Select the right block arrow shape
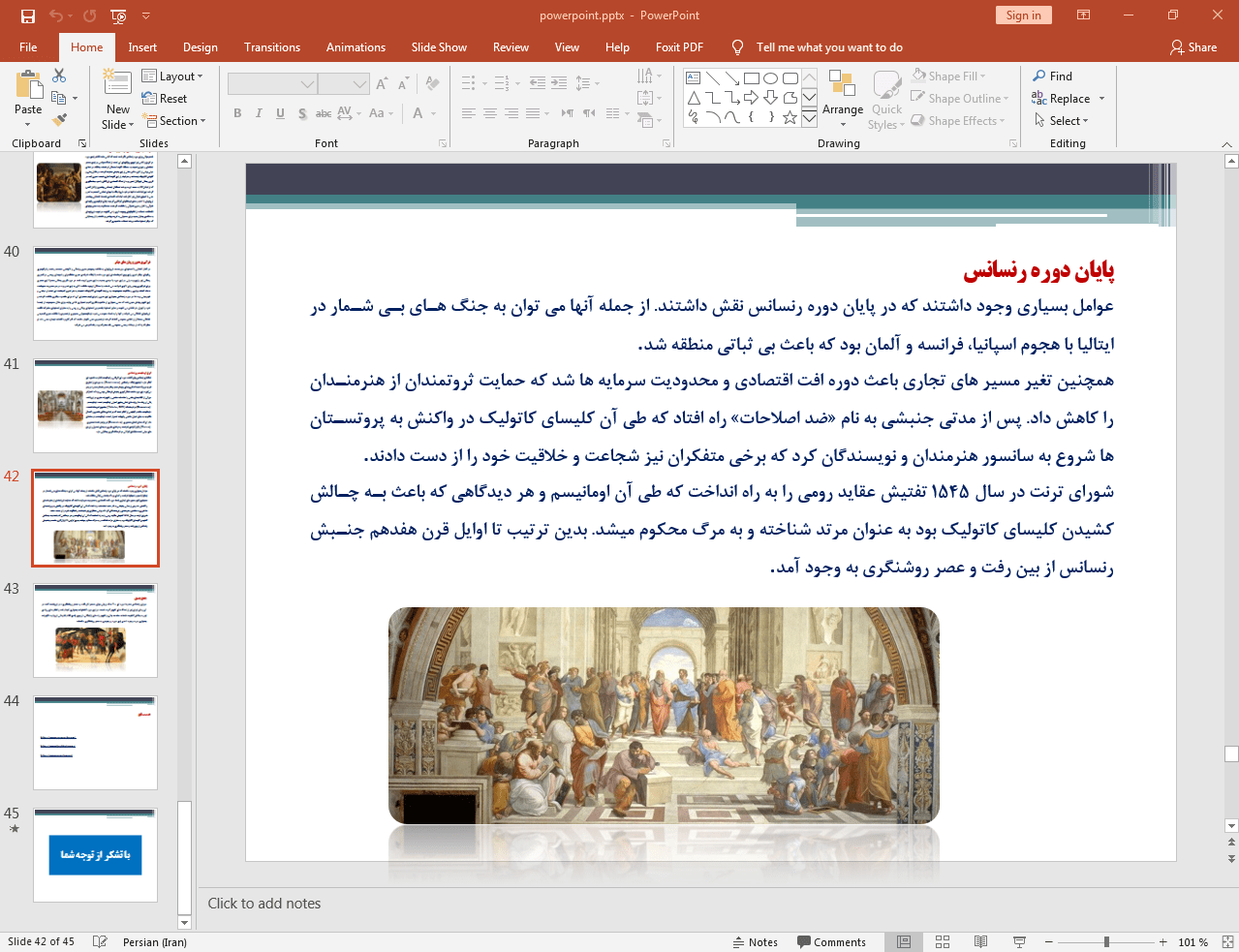The image size is (1239, 952). (752, 98)
